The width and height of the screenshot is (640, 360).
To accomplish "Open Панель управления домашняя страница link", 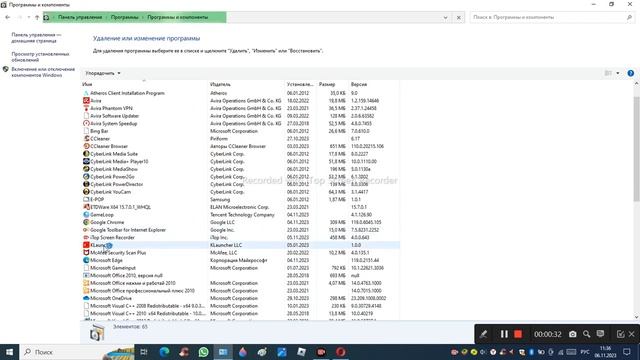I will coord(36,38).
